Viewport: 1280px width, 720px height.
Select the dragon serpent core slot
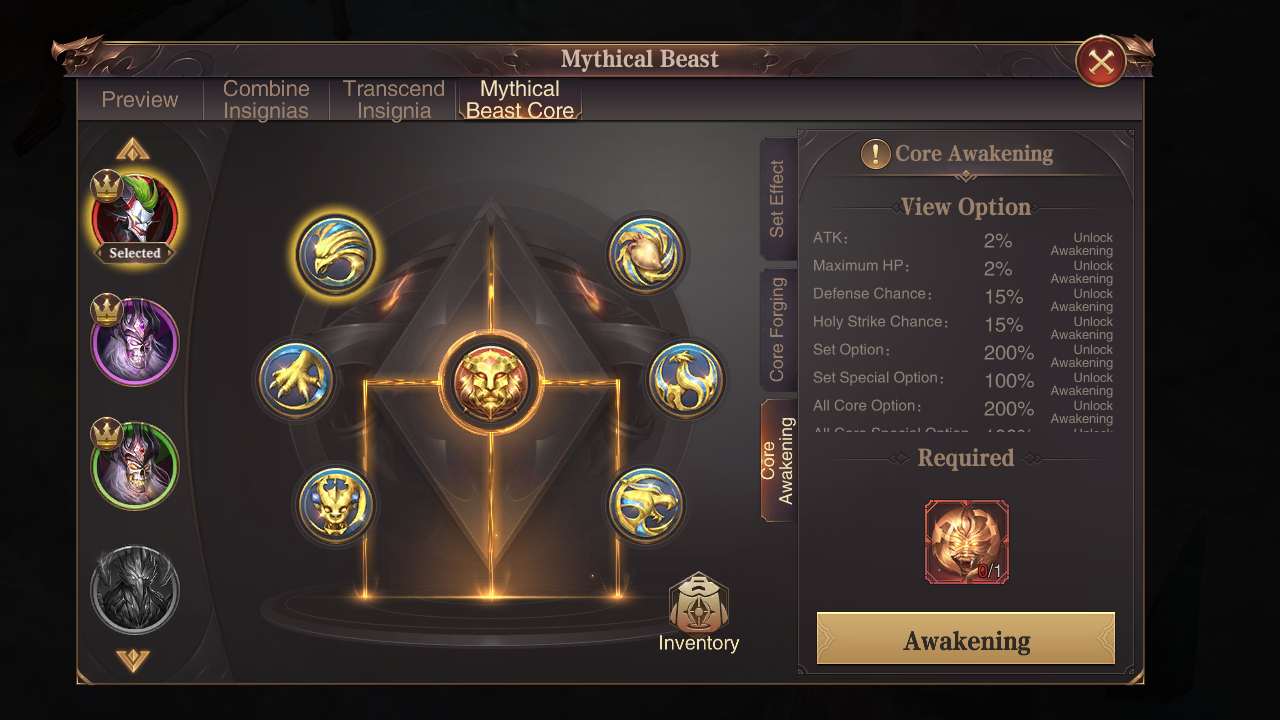click(686, 380)
